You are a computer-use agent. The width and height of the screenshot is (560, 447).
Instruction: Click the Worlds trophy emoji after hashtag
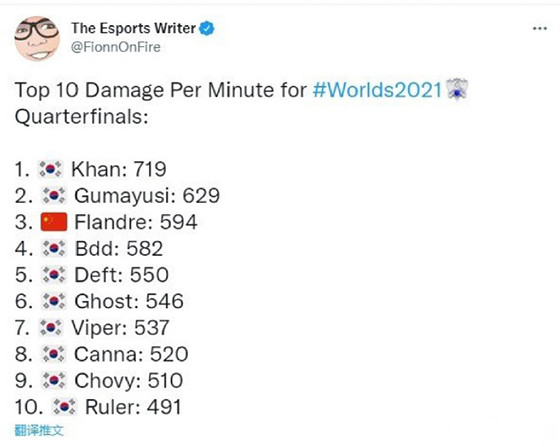458,89
